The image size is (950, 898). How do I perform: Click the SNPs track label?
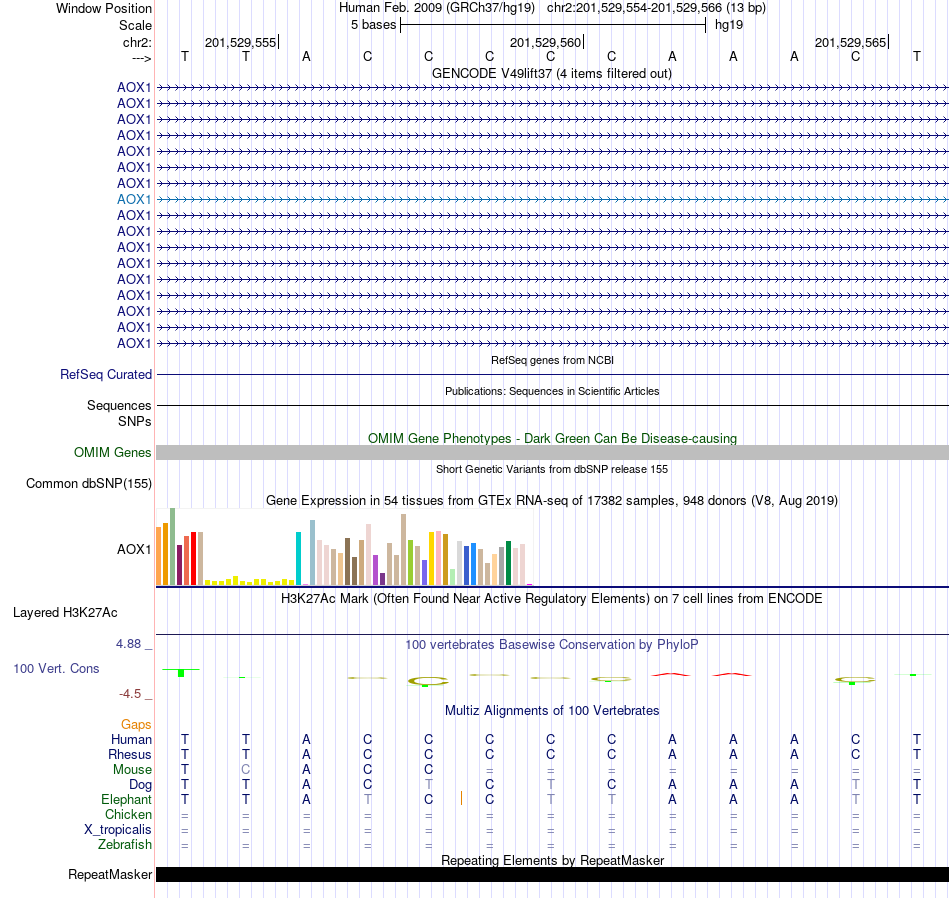135,421
